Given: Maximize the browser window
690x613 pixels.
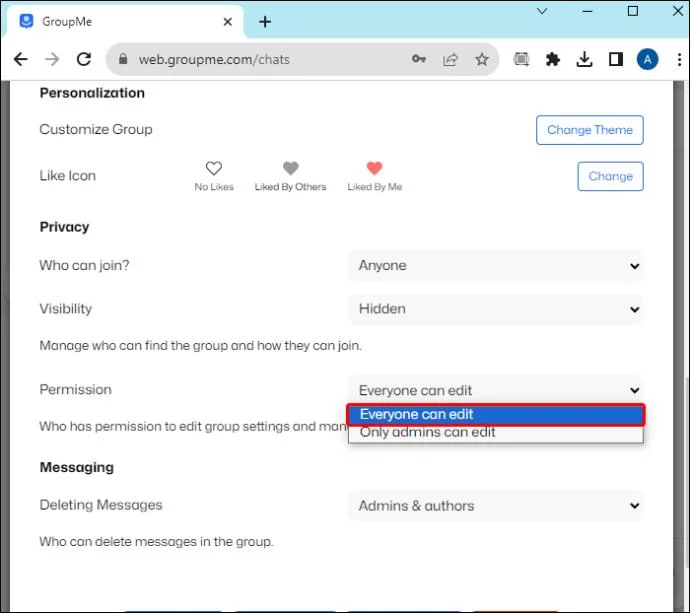Looking at the screenshot, I should click(x=633, y=11).
